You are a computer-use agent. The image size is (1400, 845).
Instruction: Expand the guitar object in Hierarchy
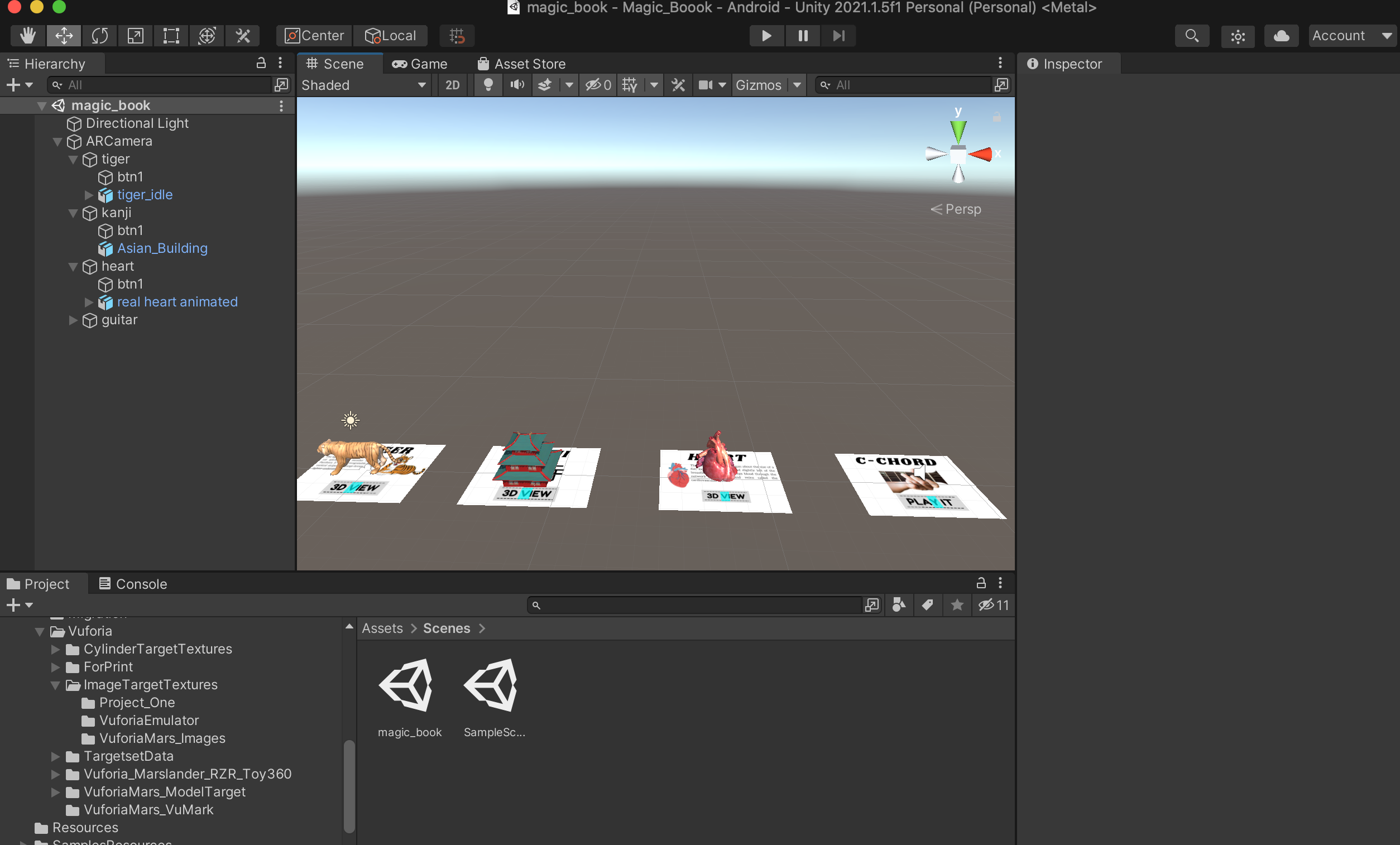coord(73,320)
